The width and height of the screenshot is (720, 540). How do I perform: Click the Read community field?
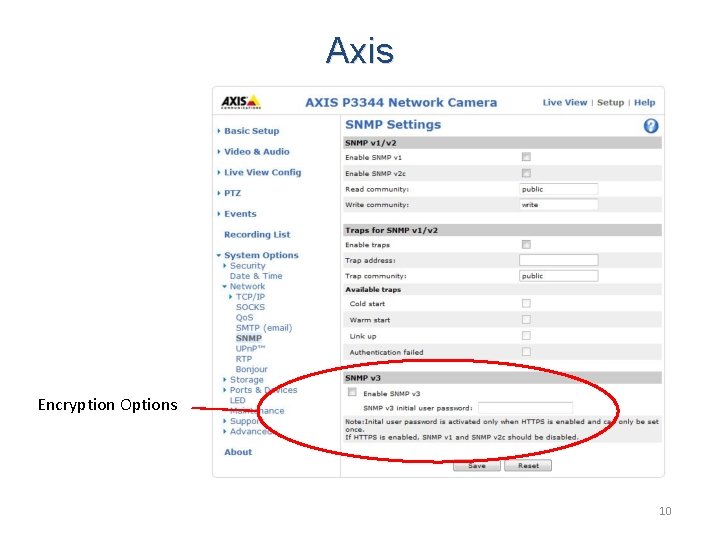click(x=558, y=189)
